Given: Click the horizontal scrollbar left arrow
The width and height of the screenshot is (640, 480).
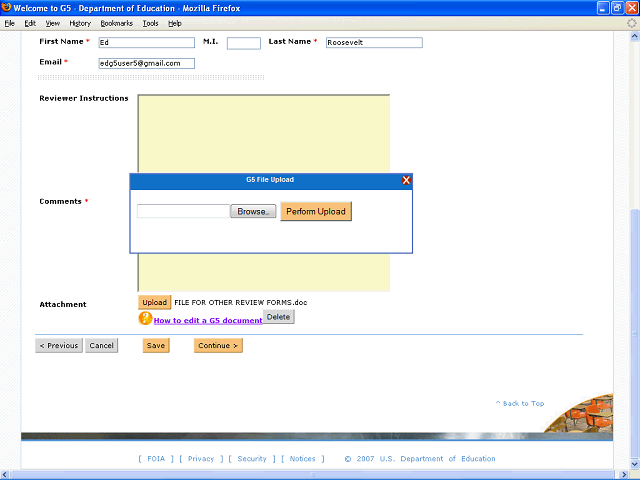Looking at the screenshot, I should point(4,475).
